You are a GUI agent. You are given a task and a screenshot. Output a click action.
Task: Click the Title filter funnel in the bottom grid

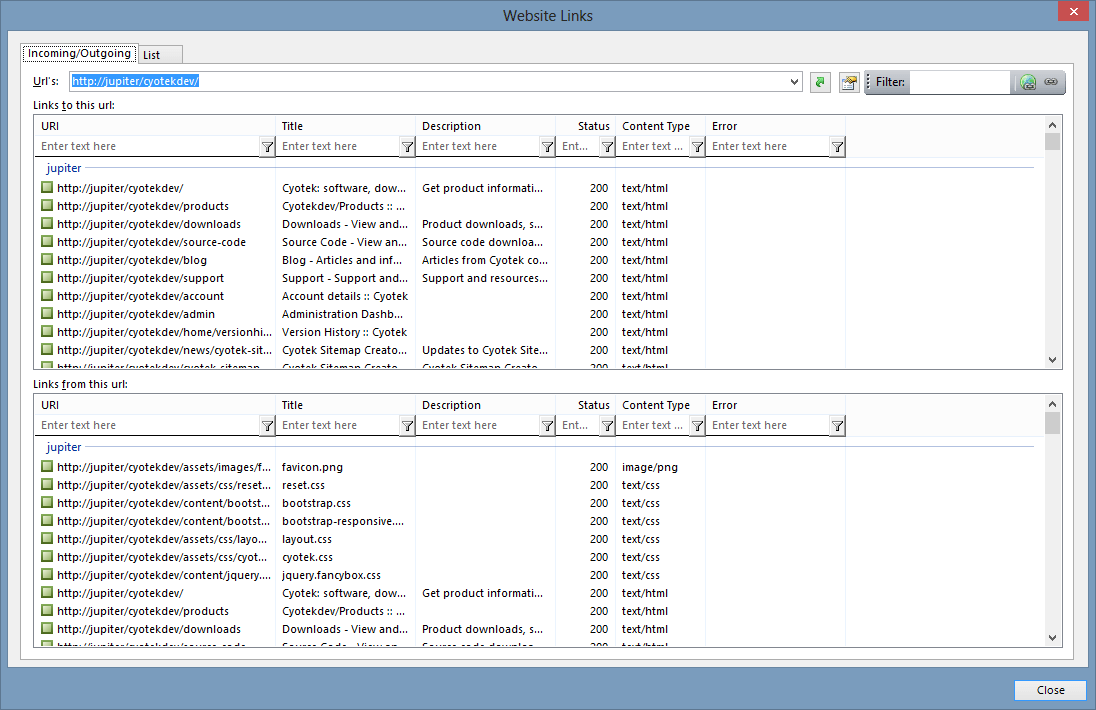pos(407,426)
